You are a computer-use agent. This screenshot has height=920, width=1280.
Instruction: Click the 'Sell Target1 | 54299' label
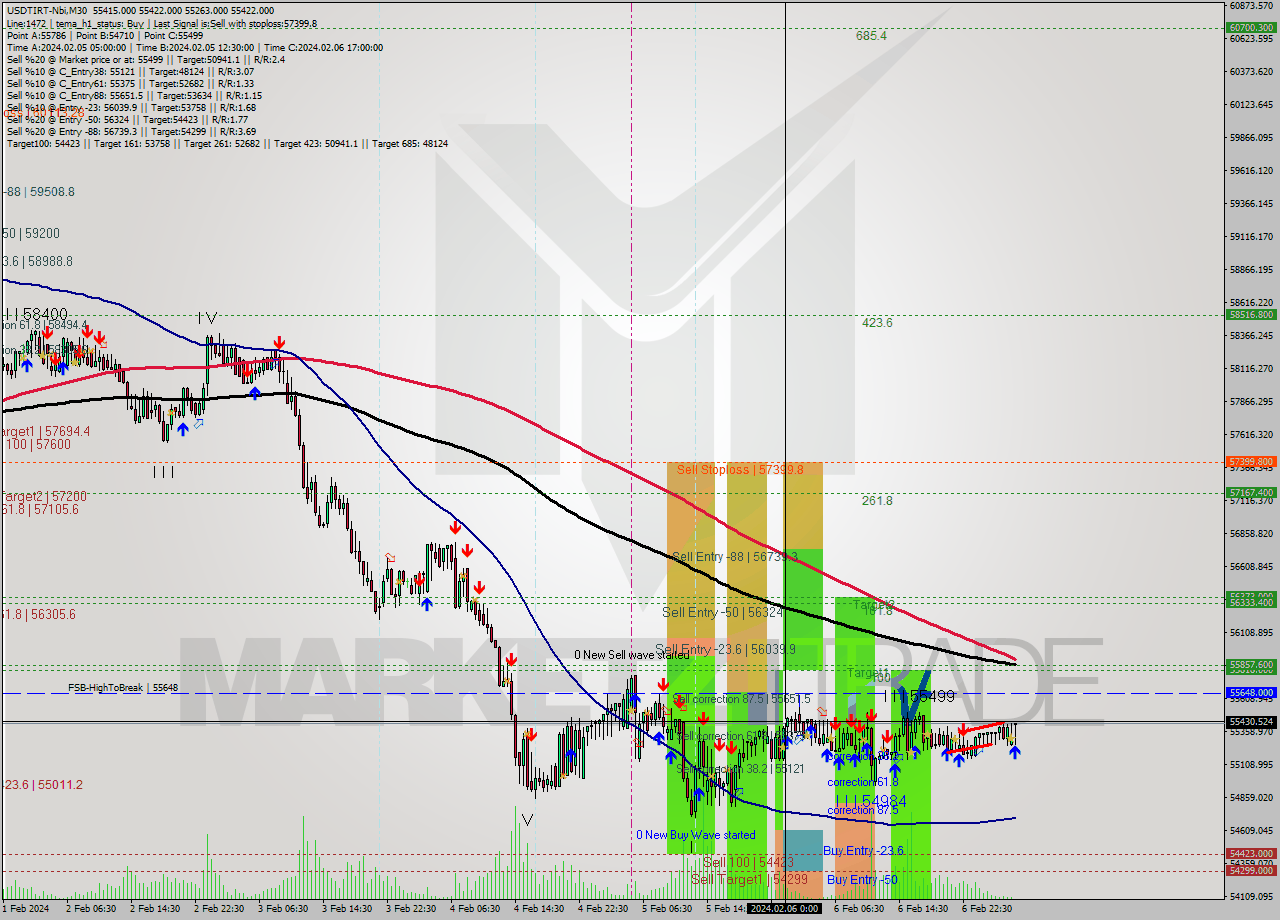[x=749, y=879]
